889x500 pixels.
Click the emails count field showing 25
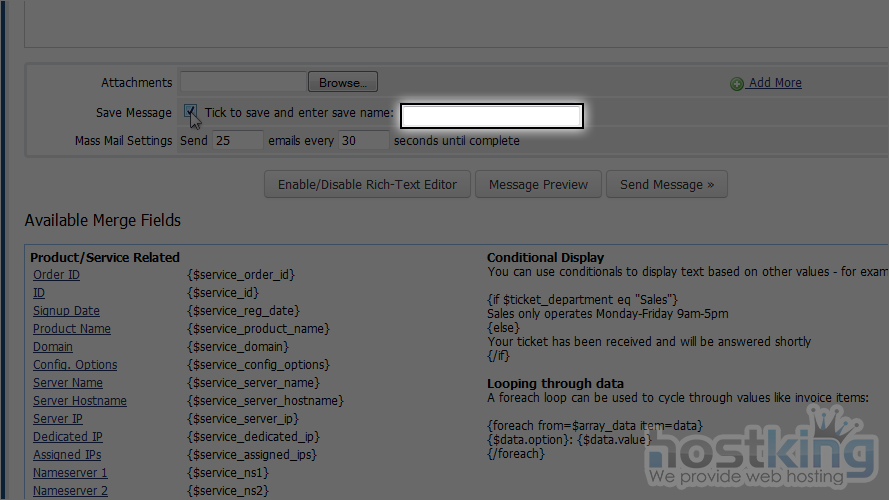pos(237,141)
